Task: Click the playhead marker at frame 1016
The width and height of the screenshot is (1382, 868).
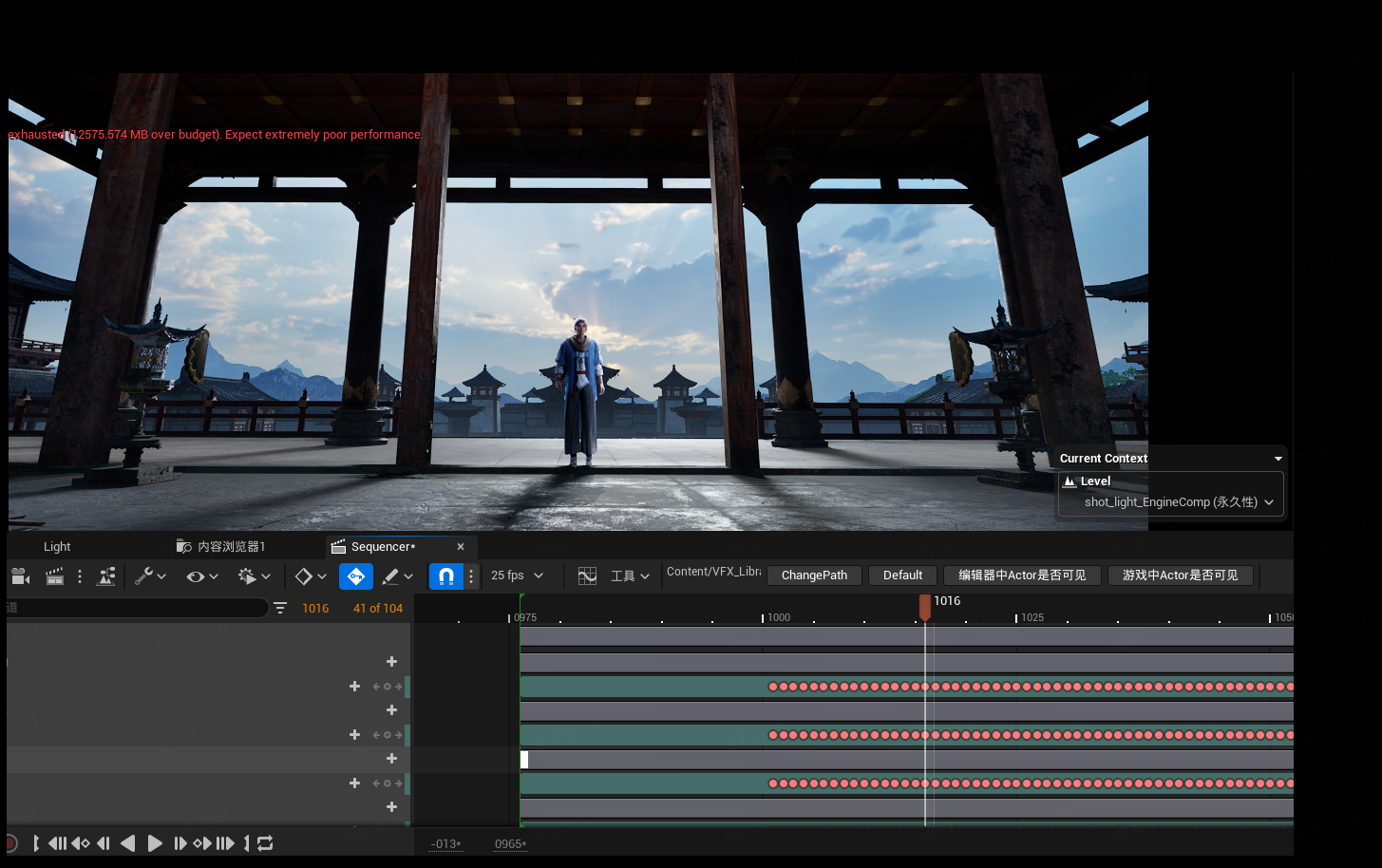Action: click(925, 606)
